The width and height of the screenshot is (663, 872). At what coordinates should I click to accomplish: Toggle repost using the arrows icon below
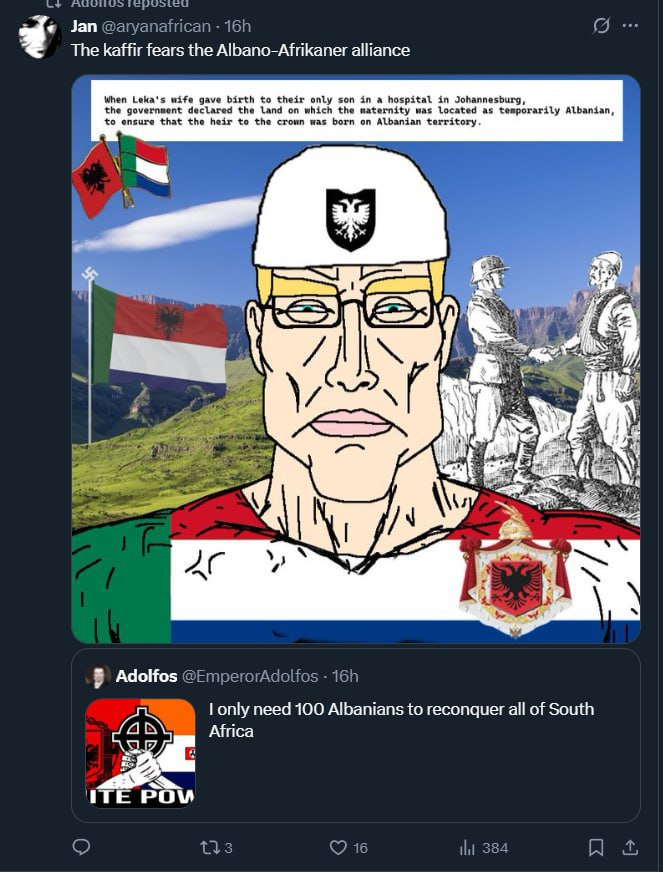(x=210, y=848)
